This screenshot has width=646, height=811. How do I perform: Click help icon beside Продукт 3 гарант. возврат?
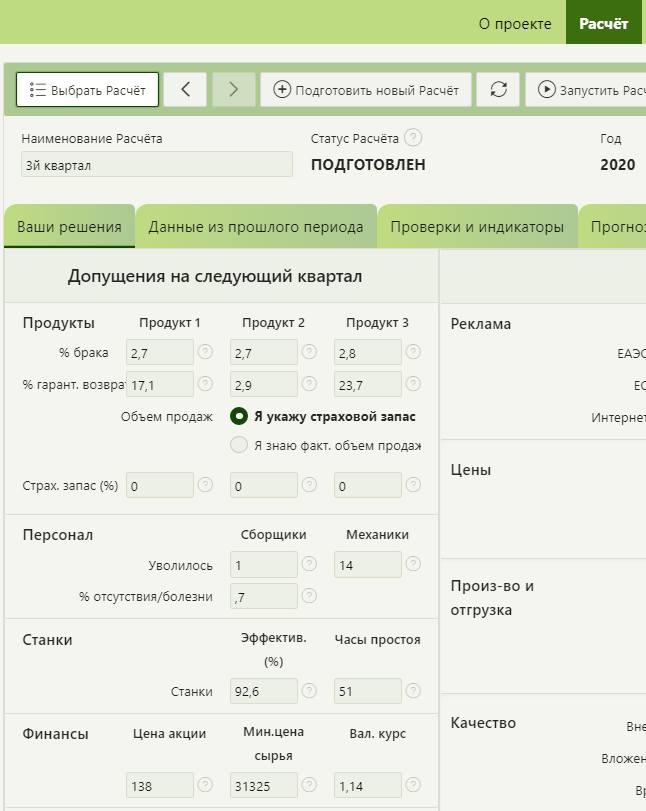point(413,384)
